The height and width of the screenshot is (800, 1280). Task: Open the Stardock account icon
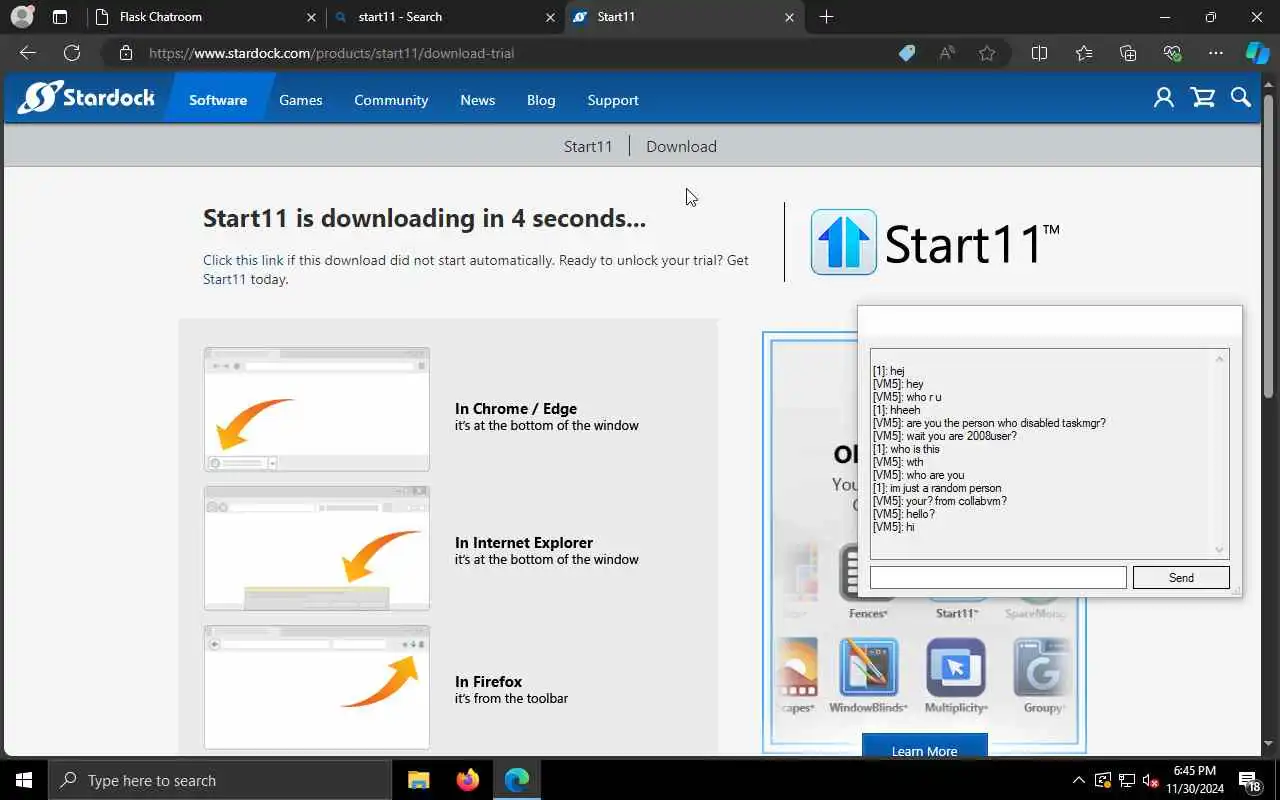(x=1163, y=97)
